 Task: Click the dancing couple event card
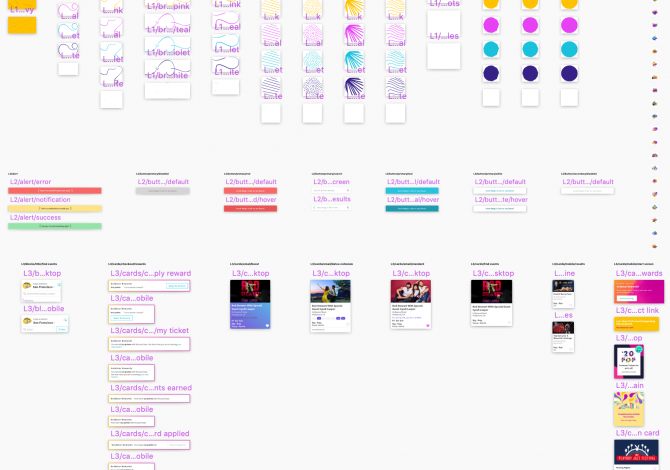coord(330,306)
